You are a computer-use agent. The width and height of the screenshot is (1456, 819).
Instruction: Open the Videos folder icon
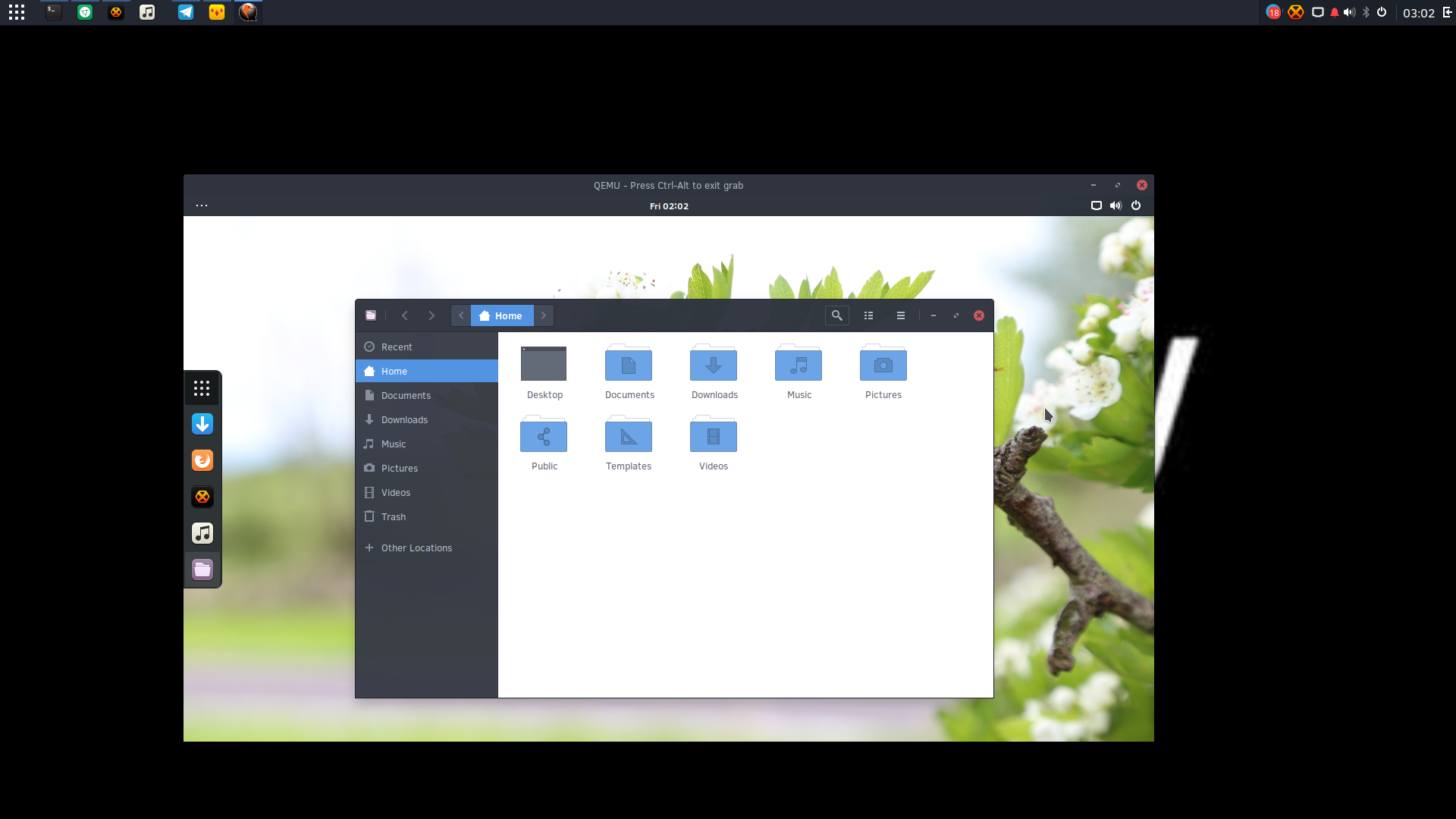(x=714, y=435)
